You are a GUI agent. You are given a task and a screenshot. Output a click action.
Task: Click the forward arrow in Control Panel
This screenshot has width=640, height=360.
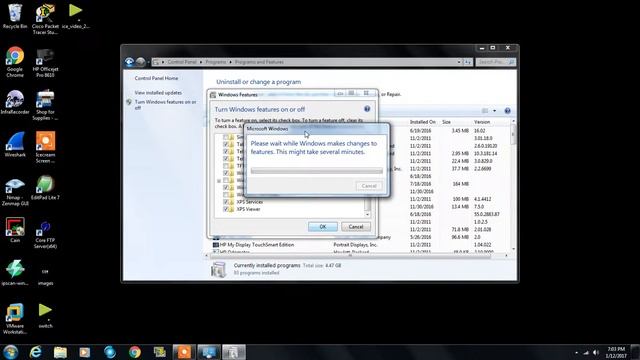tap(140, 62)
